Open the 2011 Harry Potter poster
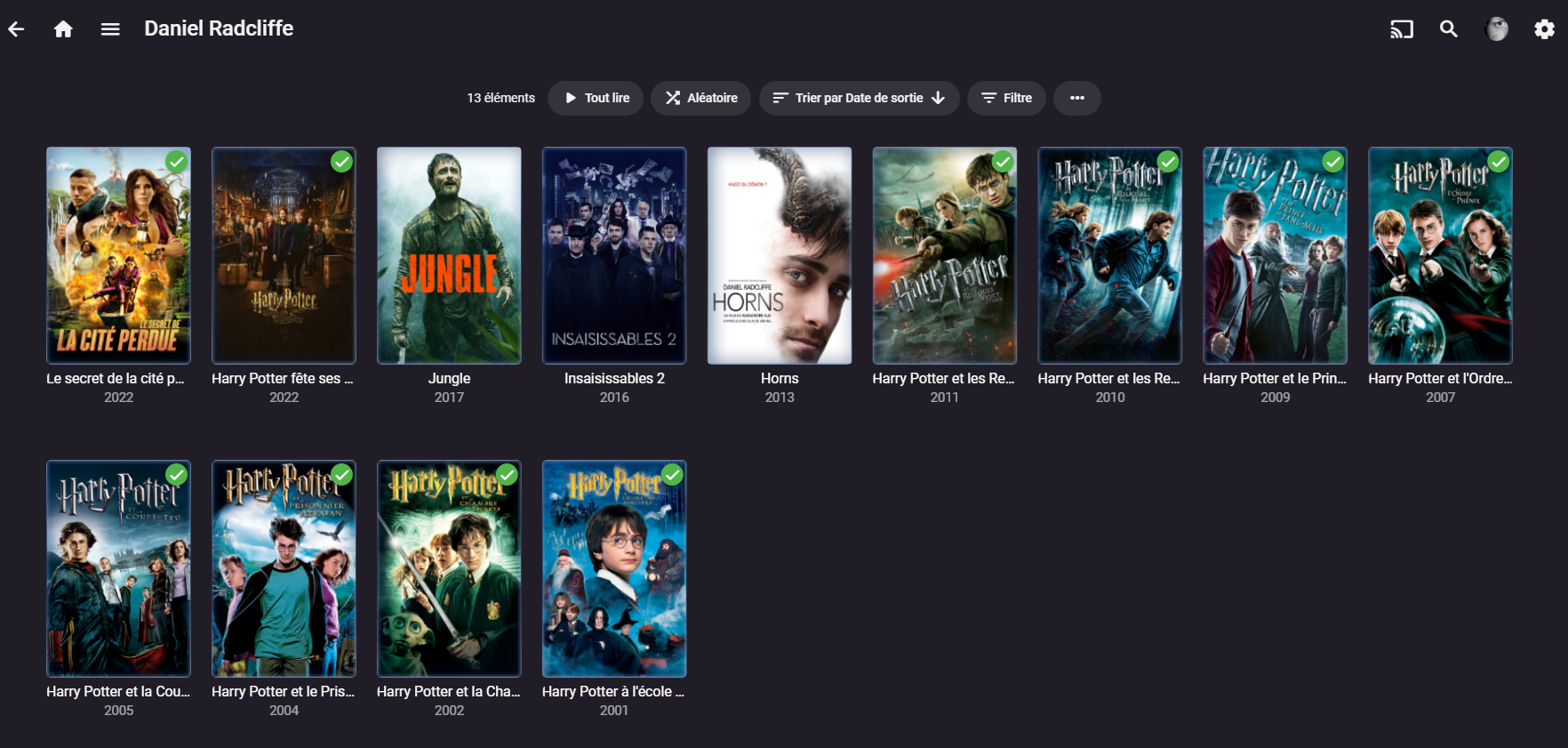Screen dimensions: 1568x748 945,255
